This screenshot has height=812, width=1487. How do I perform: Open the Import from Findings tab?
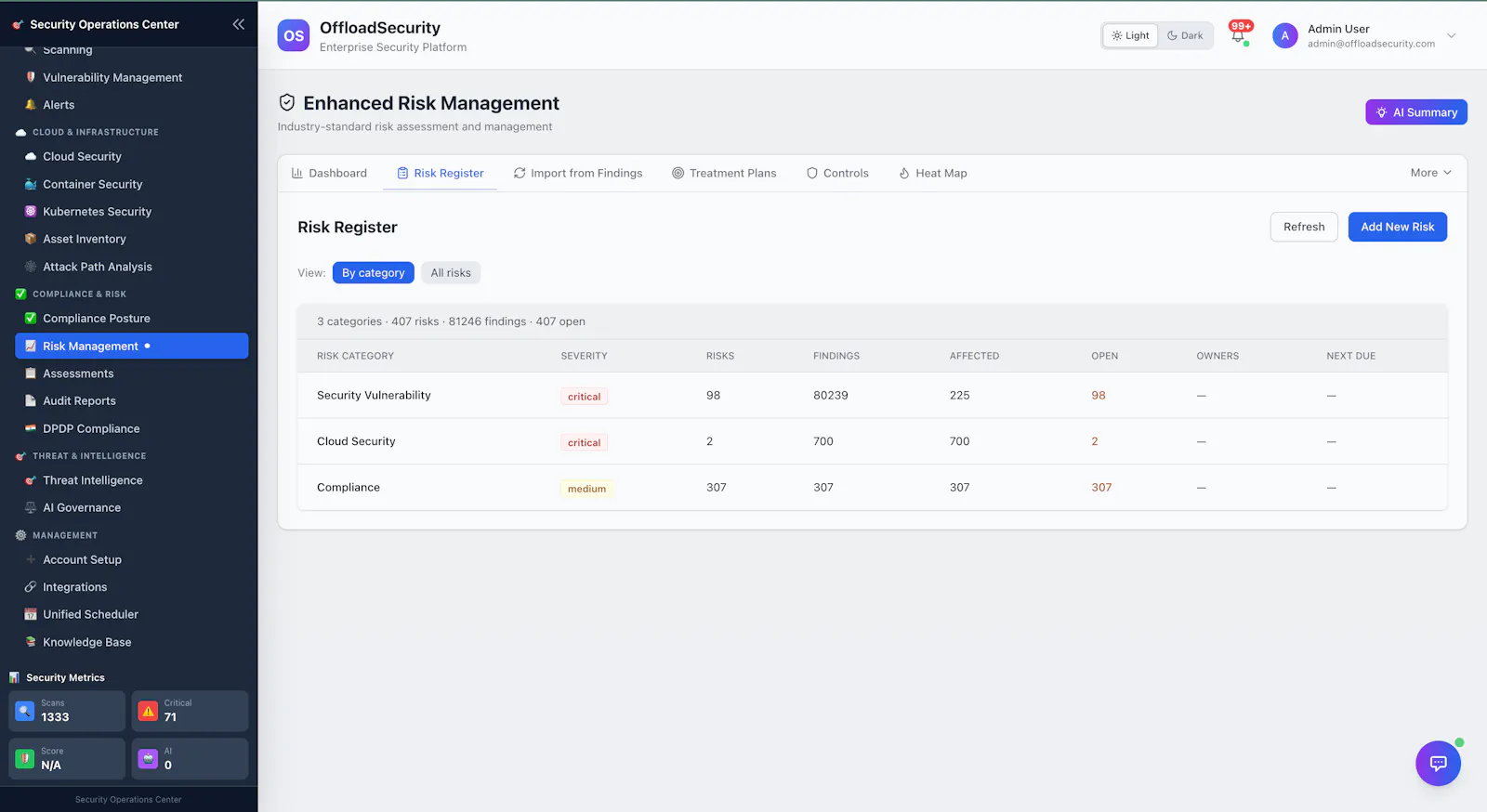point(577,173)
